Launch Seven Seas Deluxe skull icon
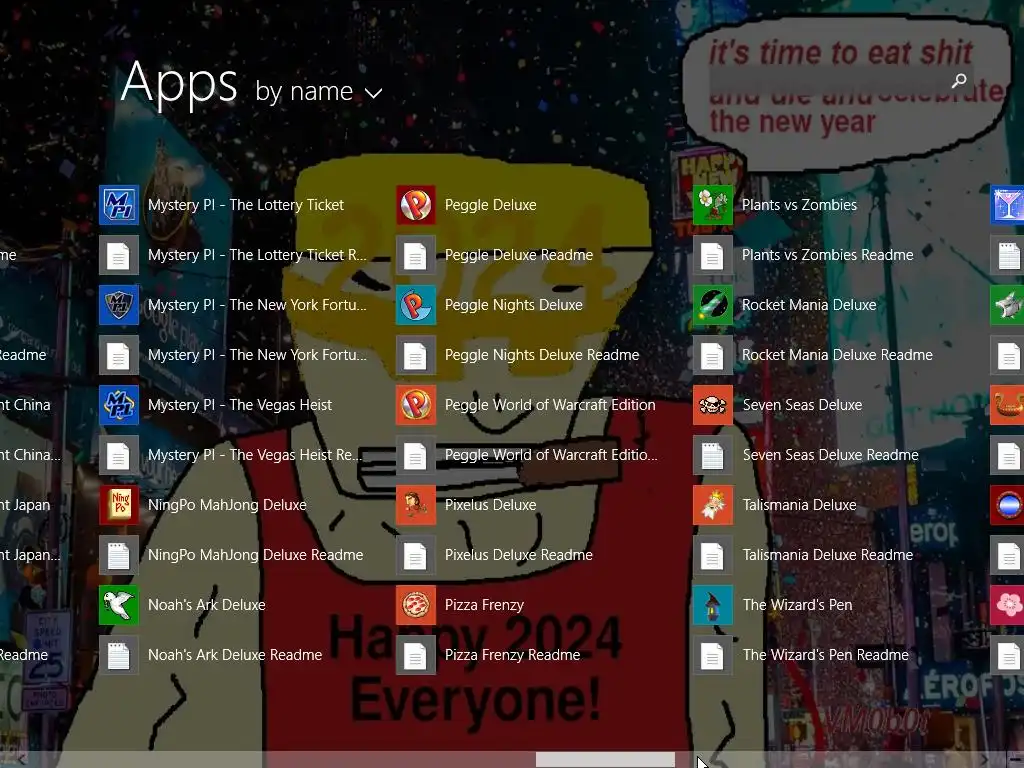Viewport: 1024px width, 768px height. [x=713, y=405]
